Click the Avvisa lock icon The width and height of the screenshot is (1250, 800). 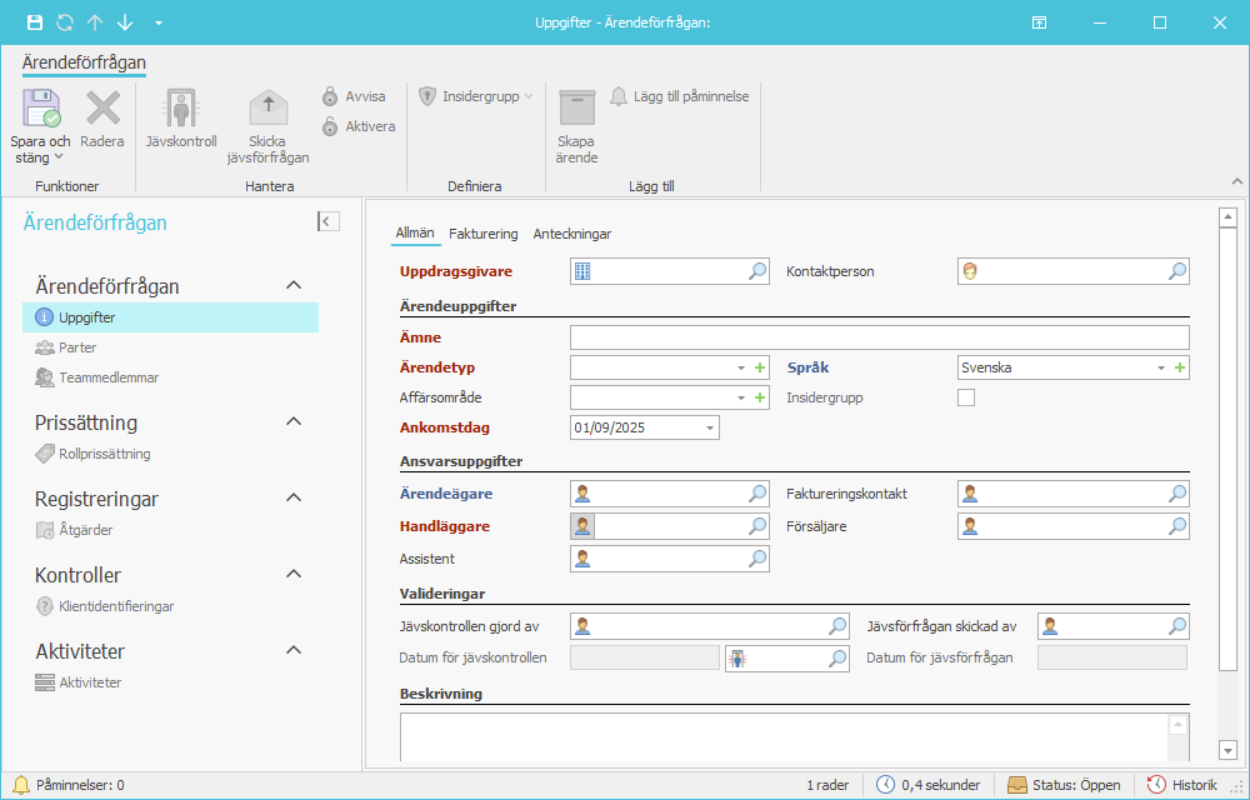click(330, 97)
